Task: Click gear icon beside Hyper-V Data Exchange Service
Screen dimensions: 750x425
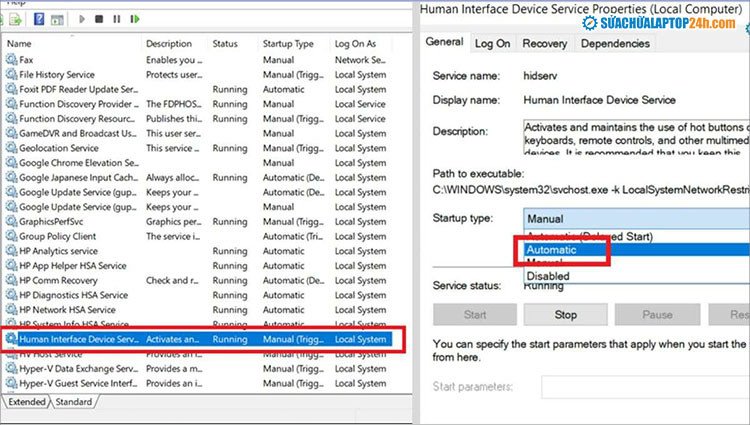Action: [11, 369]
